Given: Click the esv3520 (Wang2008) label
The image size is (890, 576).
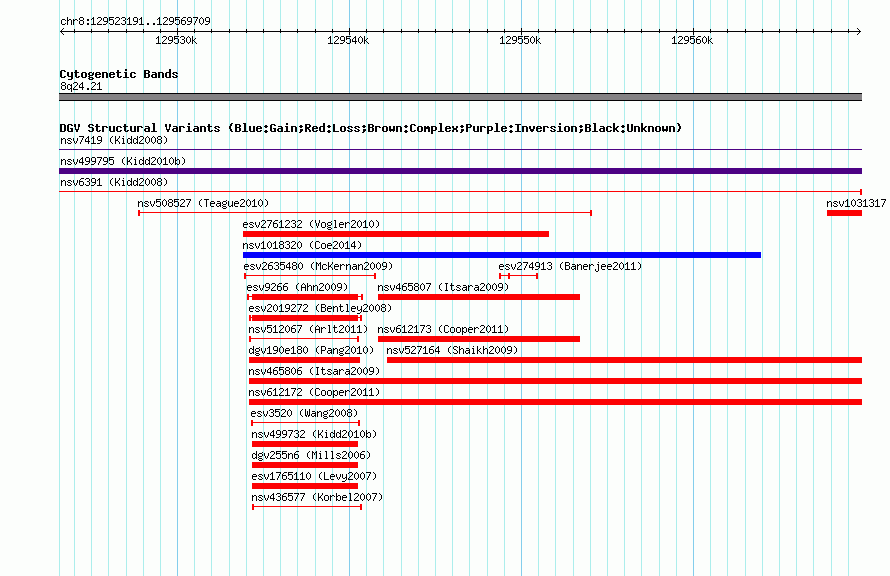Looking at the screenshot, I should click(304, 413).
